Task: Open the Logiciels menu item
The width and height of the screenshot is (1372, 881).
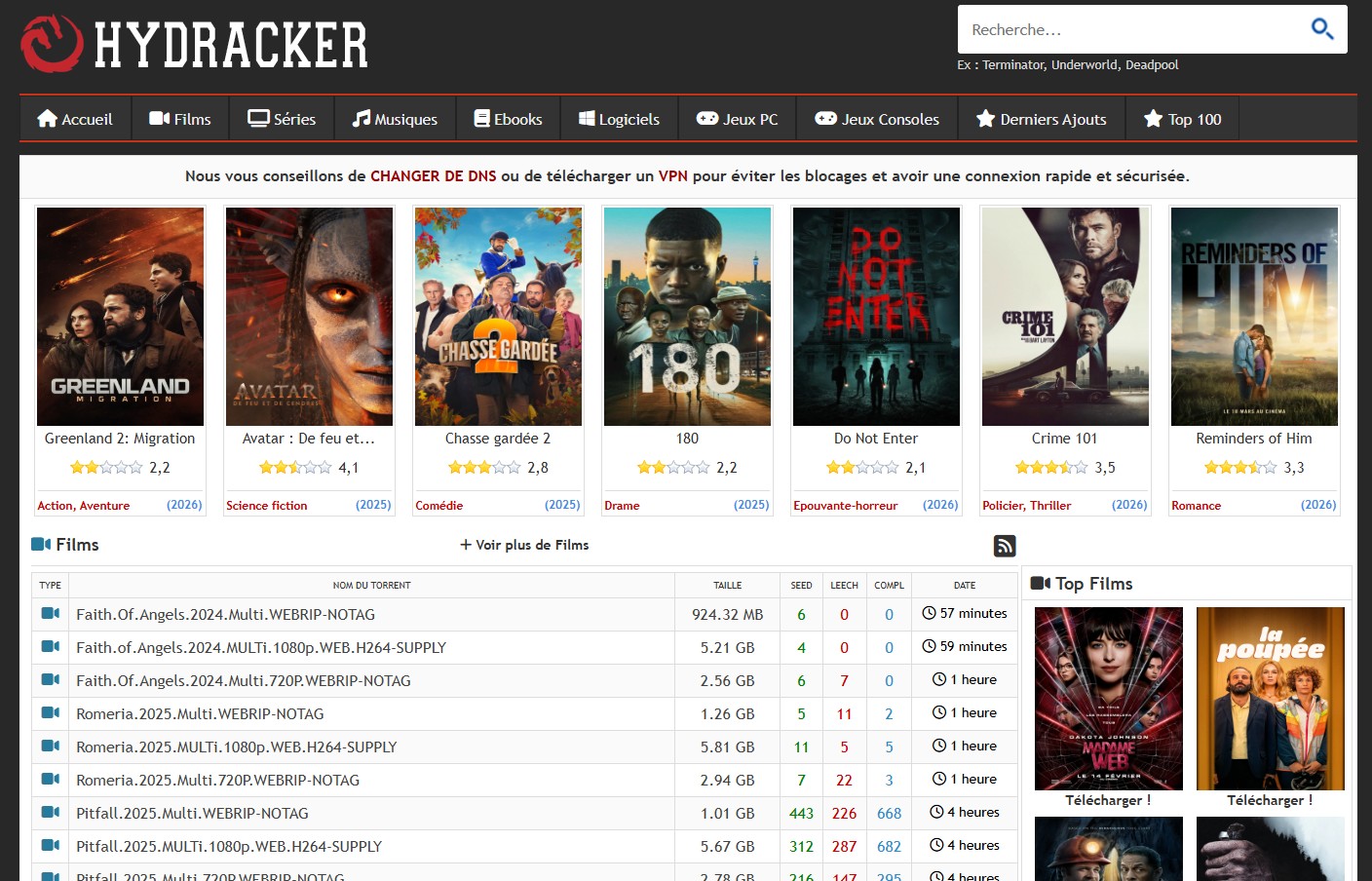Action: [x=619, y=119]
